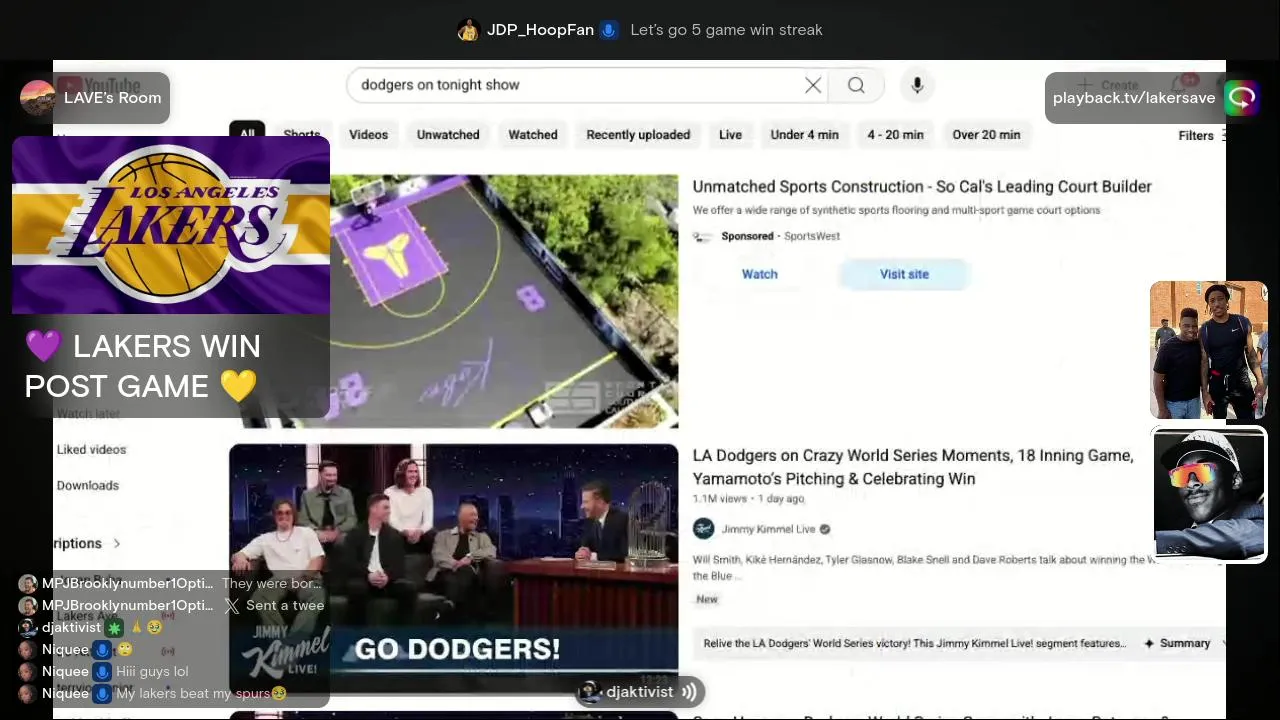Image resolution: width=1280 pixels, height=720 pixels.
Task: Click the playback.tv/lakersave link
Action: click(1134, 98)
